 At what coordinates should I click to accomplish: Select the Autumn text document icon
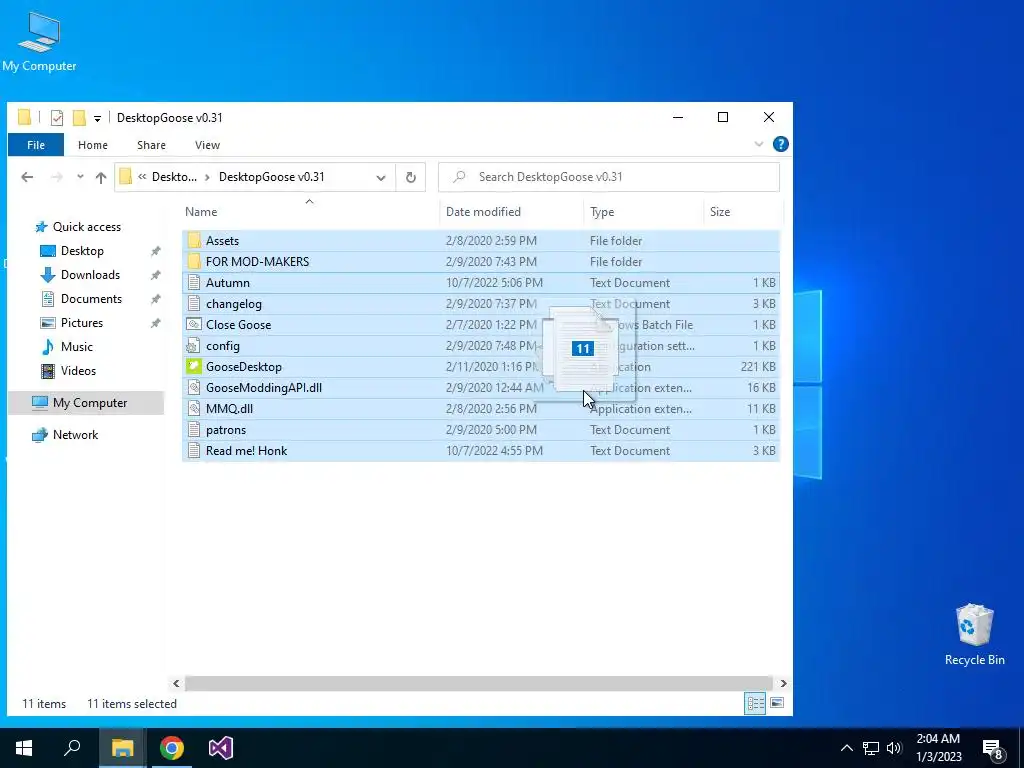point(193,283)
